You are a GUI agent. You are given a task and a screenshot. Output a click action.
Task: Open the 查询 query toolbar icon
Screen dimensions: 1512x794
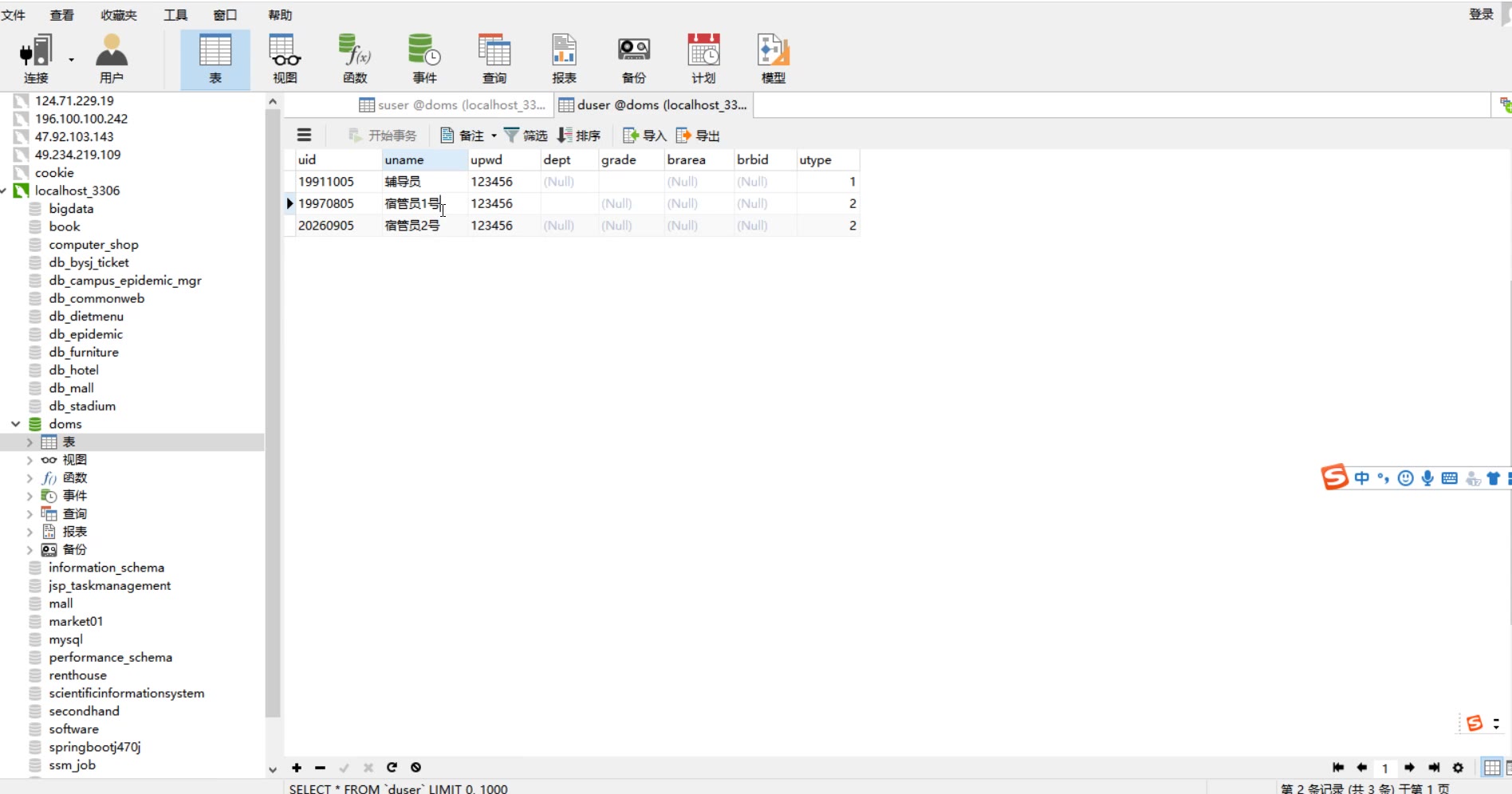(494, 59)
